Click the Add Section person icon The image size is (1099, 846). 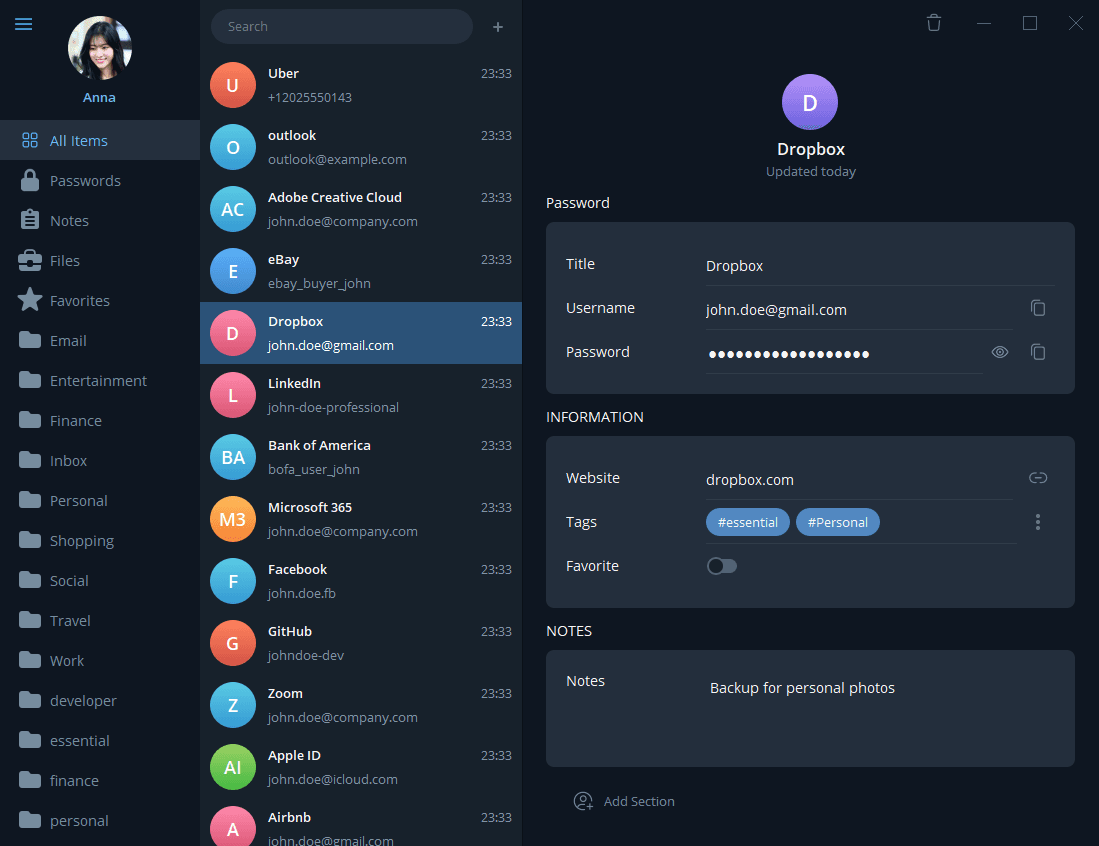click(x=583, y=801)
